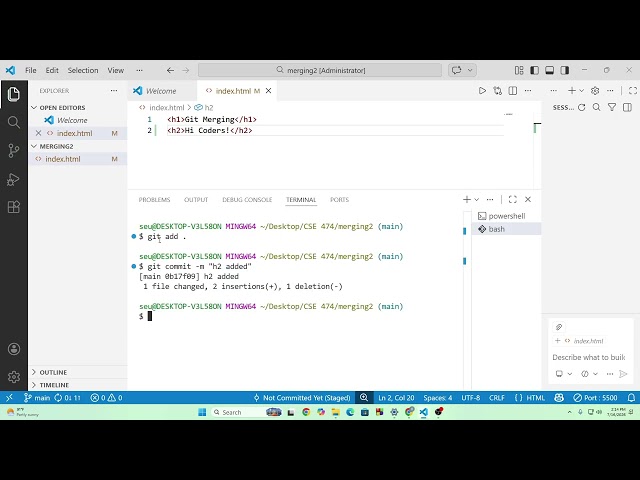
Task: Open the File menu
Action: [x=31, y=70]
